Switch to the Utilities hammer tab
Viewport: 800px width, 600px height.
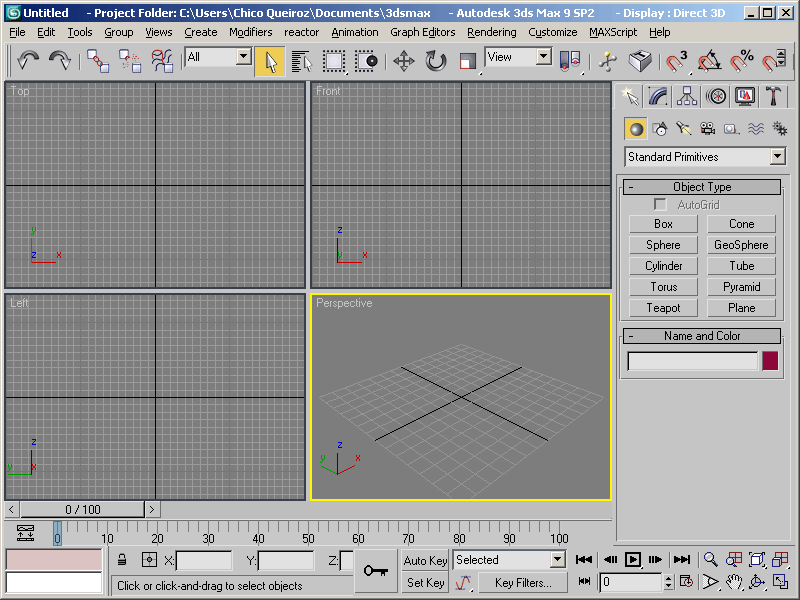tap(773, 96)
